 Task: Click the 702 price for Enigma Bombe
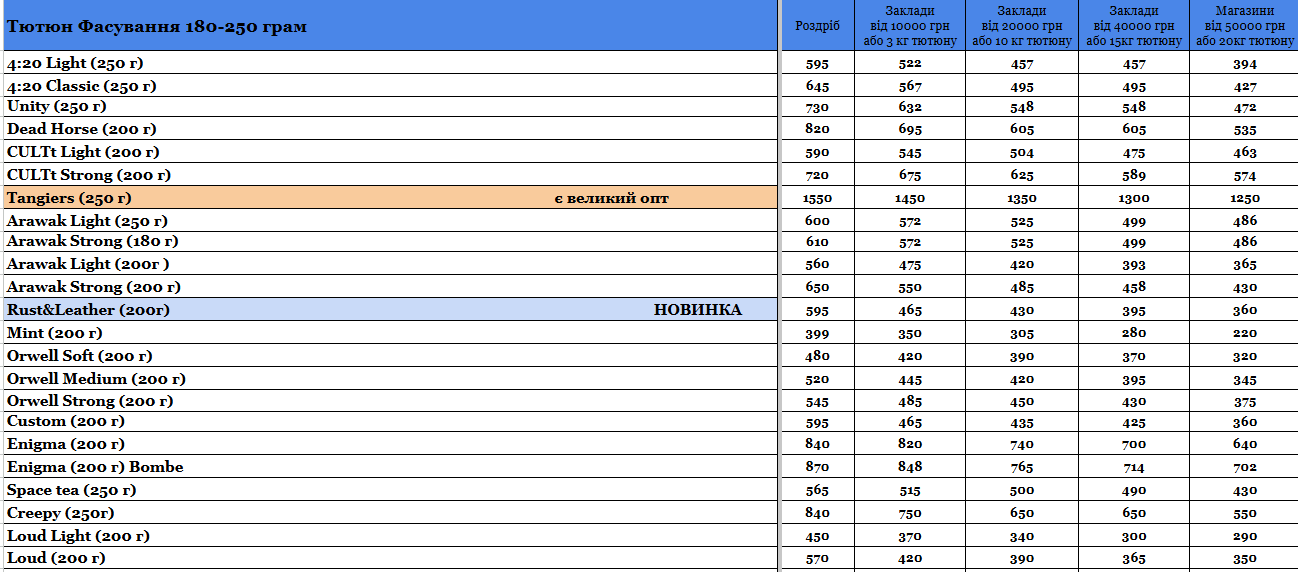point(1245,467)
